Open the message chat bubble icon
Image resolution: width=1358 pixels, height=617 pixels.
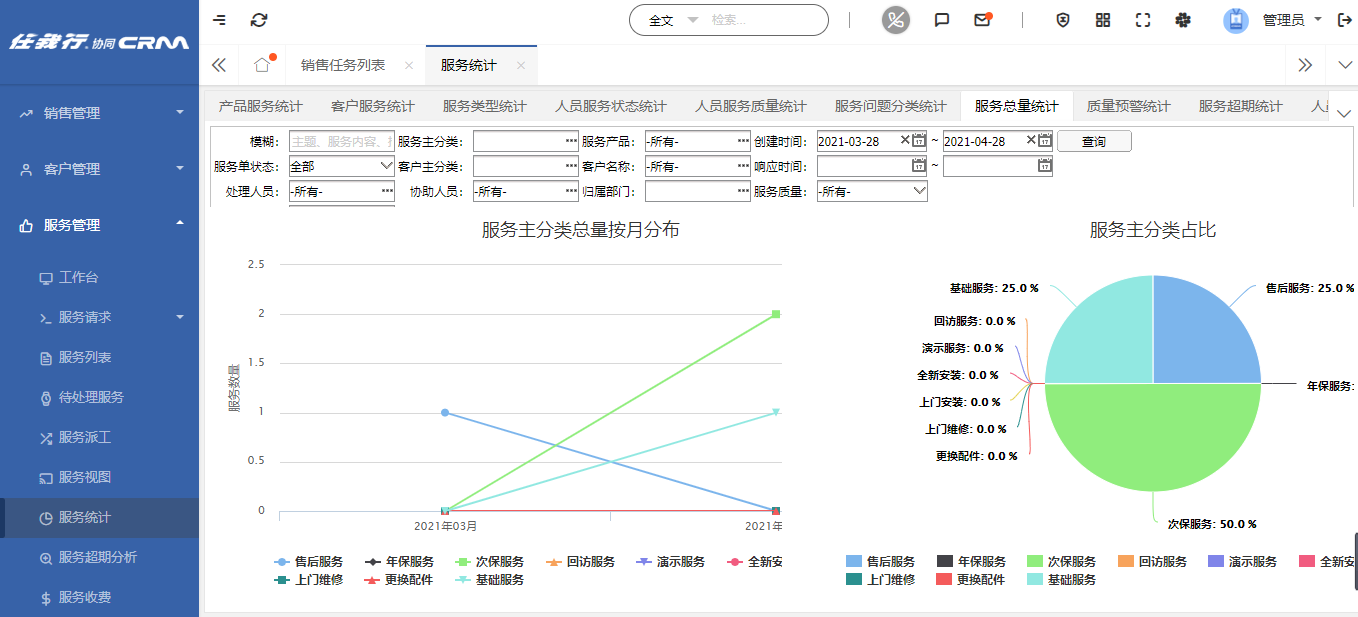[x=941, y=18]
